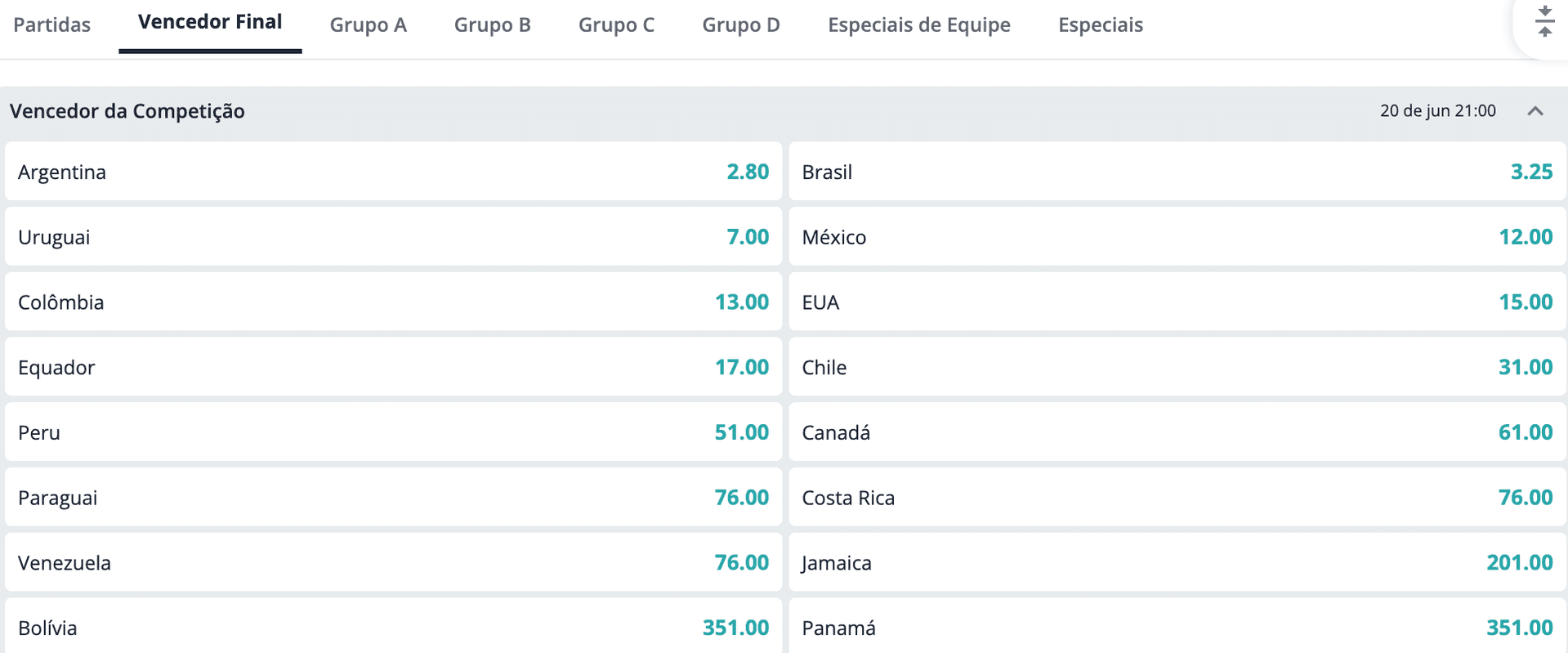Collapse the Vencedor da Competição section
Screen dimensions: 1568x653
pyautogui.click(x=1535, y=111)
